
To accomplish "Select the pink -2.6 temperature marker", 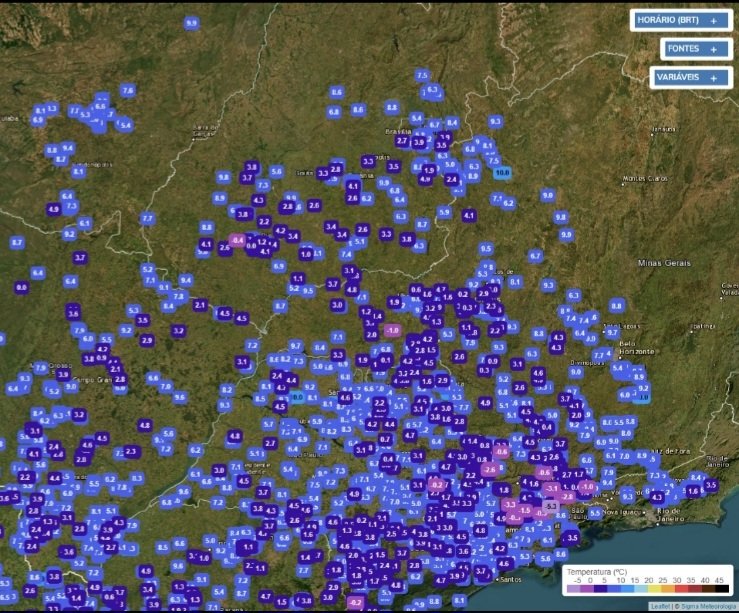I will (489, 469).
